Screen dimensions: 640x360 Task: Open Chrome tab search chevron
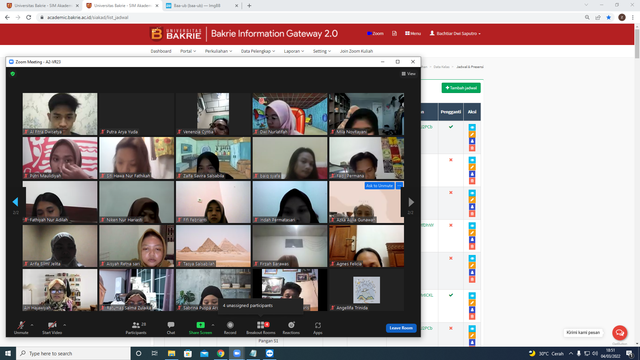pos(586,5)
